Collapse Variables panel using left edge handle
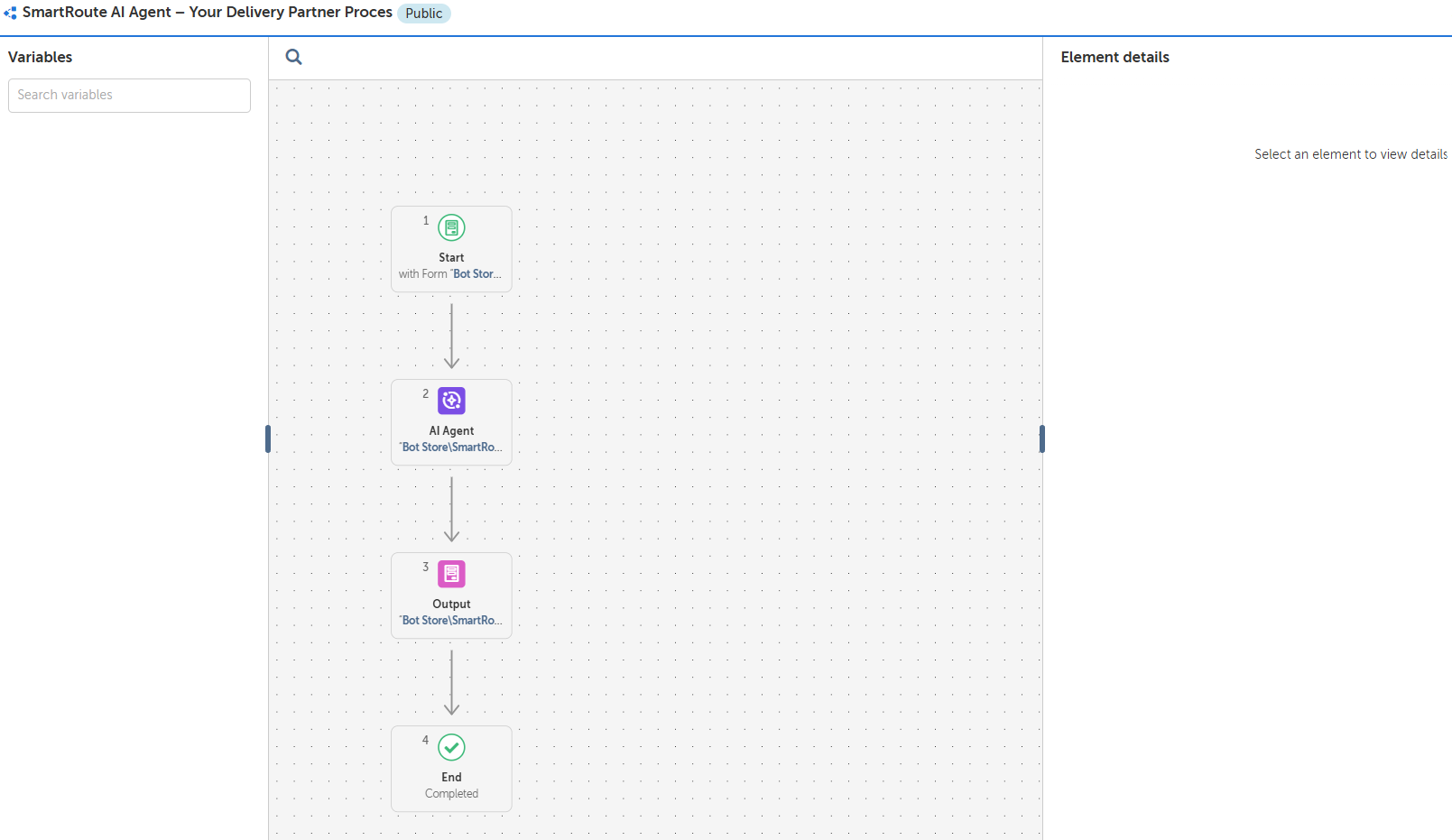The height and width of the screenshot is (840, 1452). 268,438
